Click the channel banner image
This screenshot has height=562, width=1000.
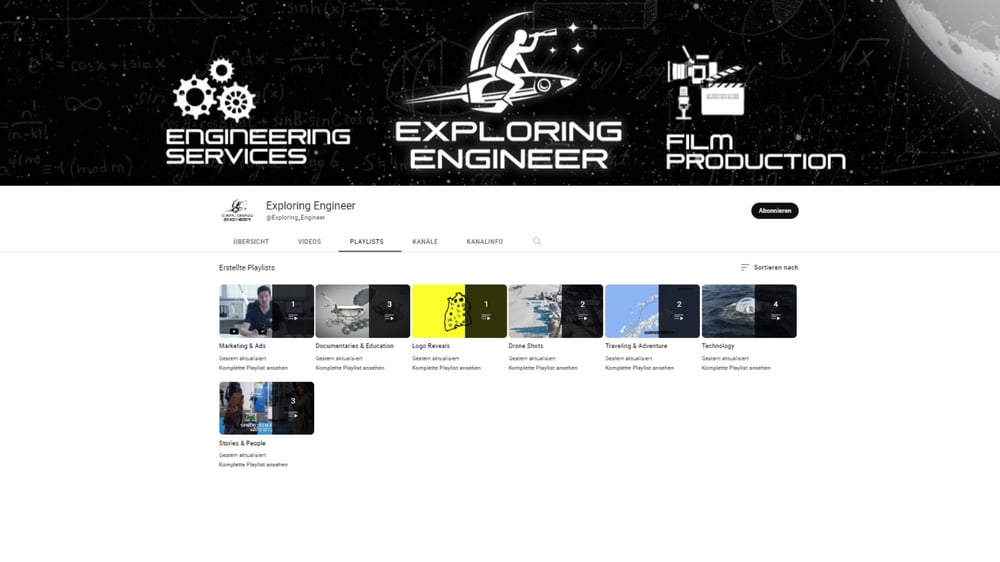[500, 92]
